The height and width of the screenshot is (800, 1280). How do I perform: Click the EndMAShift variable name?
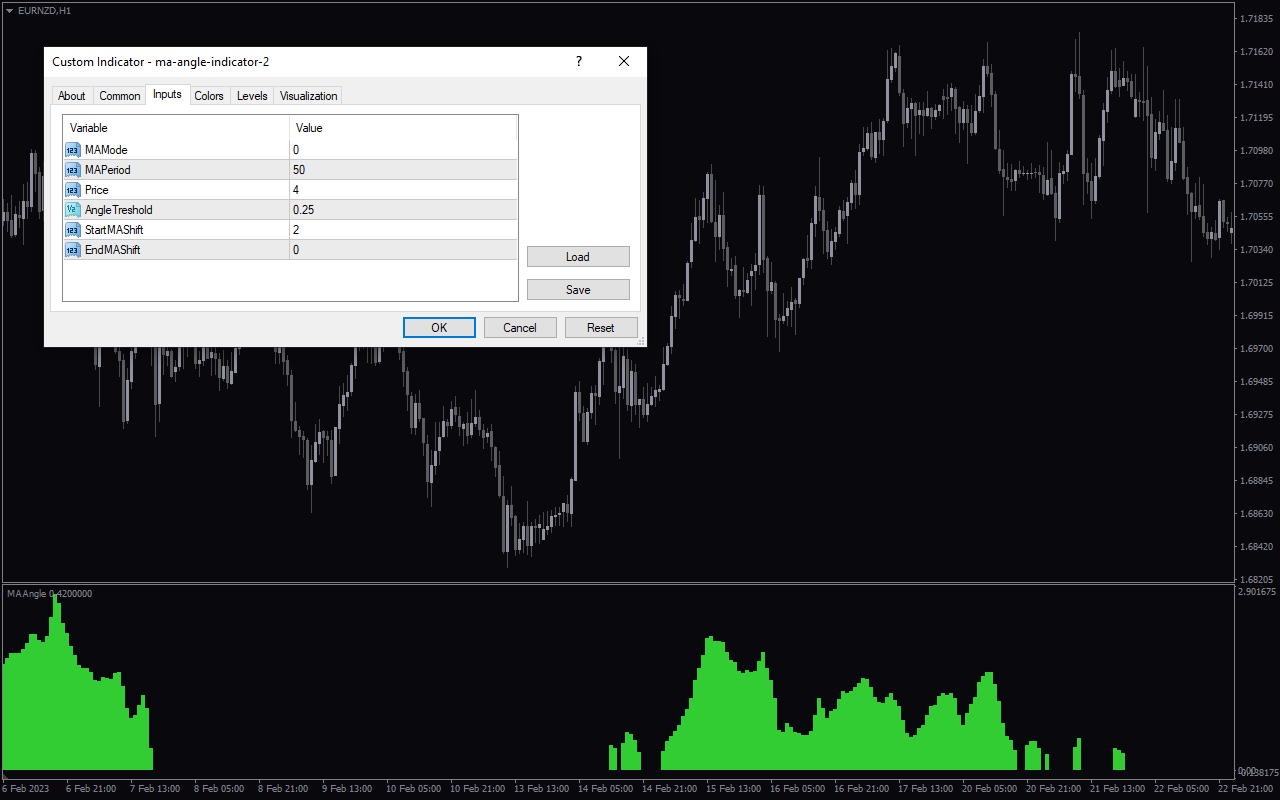pos(112,250)
